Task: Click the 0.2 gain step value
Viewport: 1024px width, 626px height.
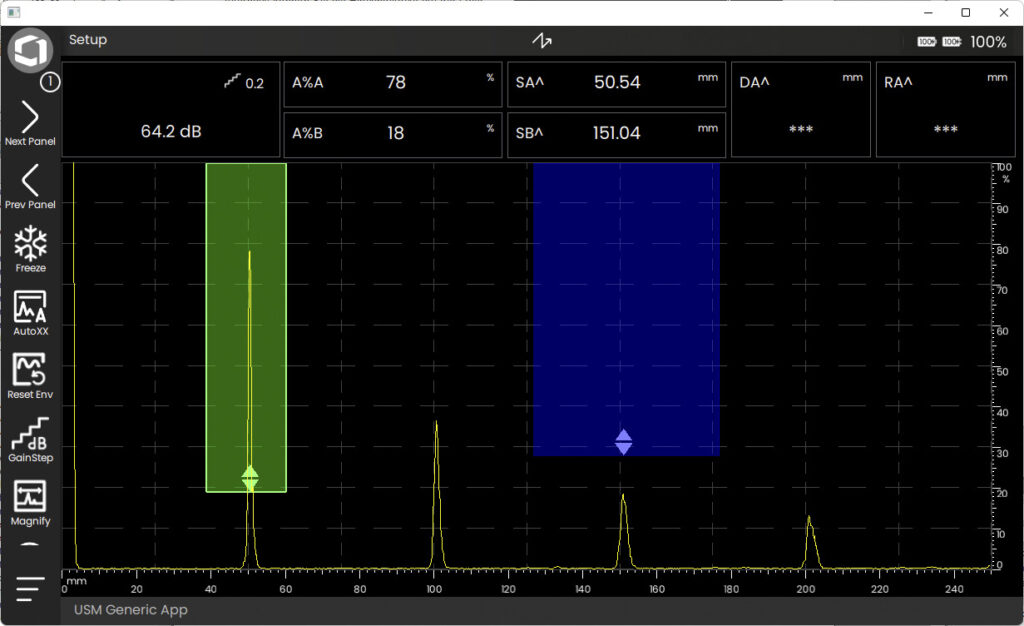Action: (255, 84)
